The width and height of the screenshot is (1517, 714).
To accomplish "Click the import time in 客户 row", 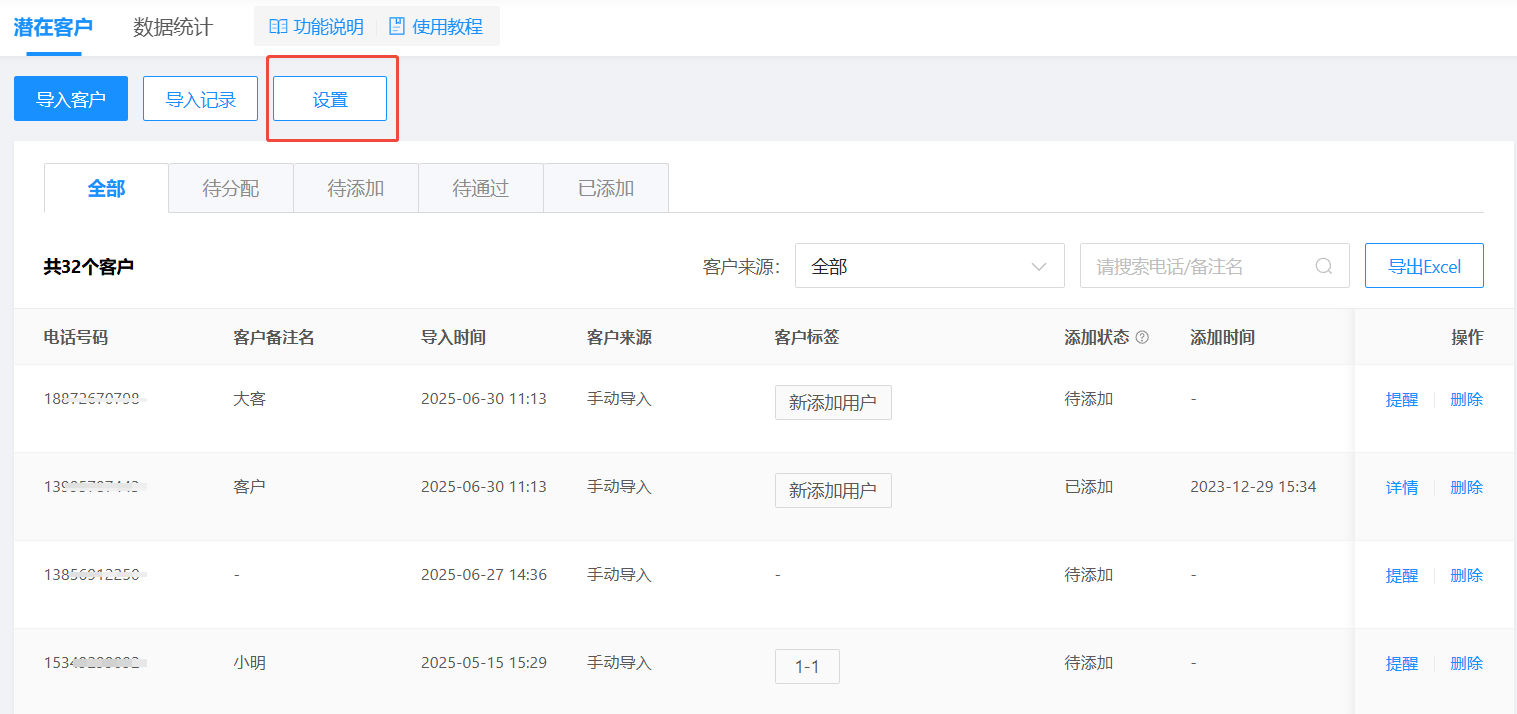I will 484,487.
